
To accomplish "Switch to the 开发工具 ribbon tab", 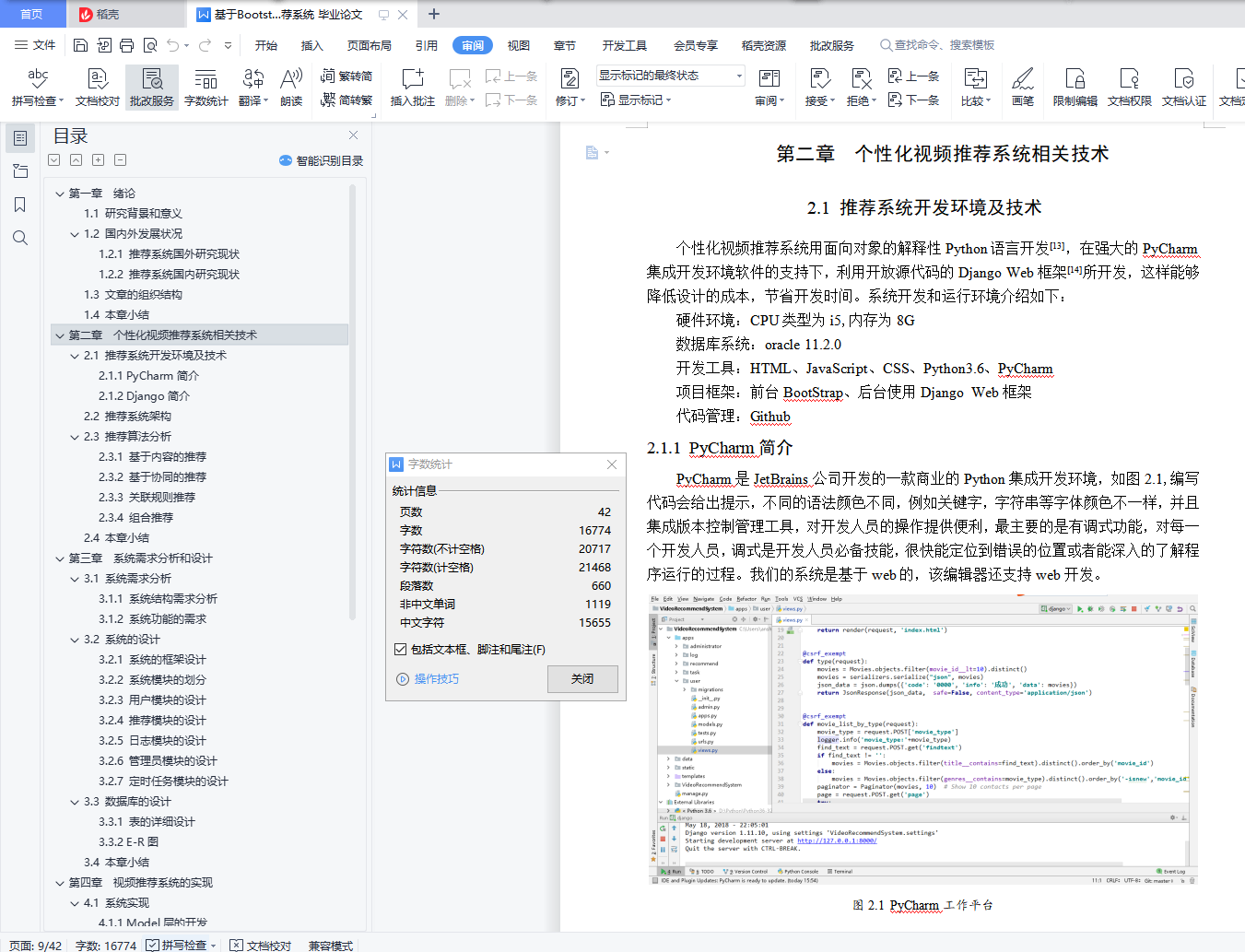I will point(625,45).
